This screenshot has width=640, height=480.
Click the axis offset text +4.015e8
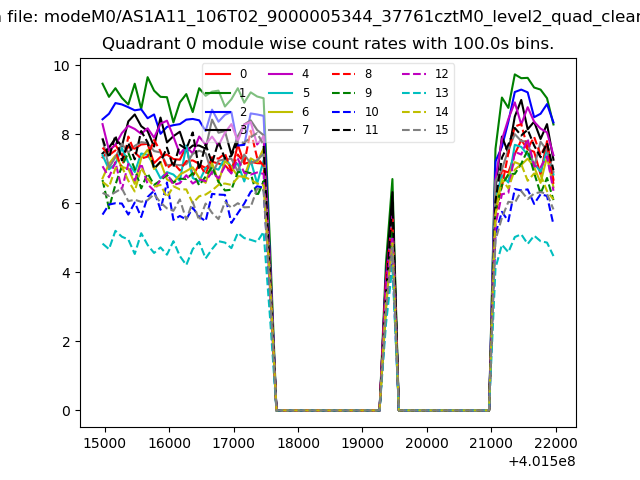point(542,462)
